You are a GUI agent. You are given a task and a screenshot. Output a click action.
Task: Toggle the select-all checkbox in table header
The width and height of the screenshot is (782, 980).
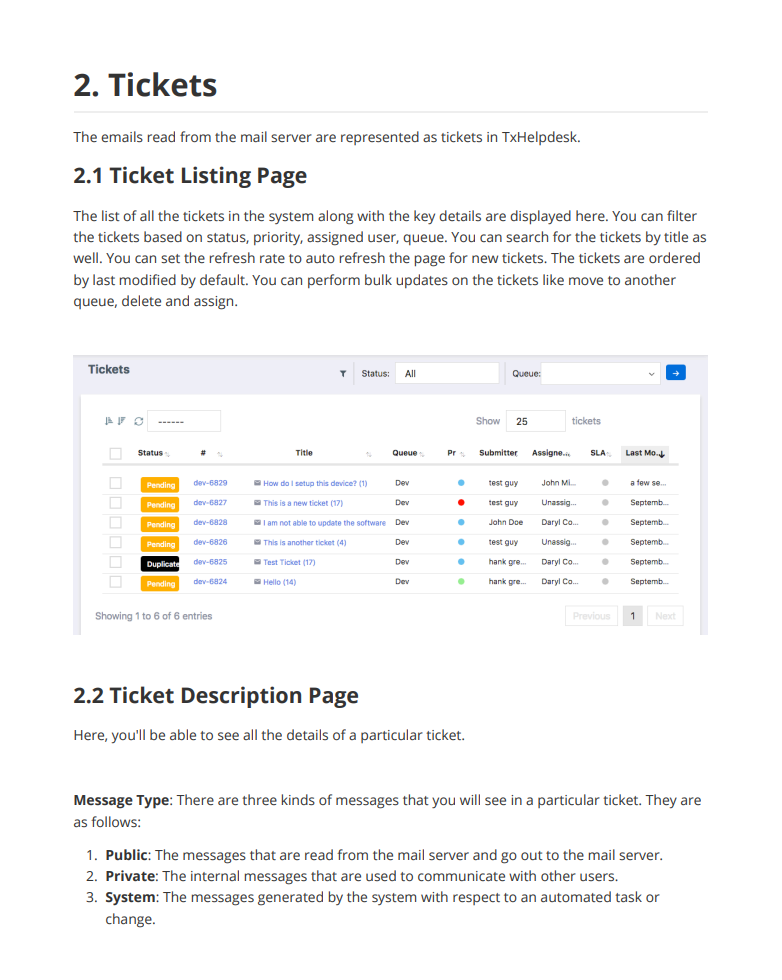coord(116,454)
